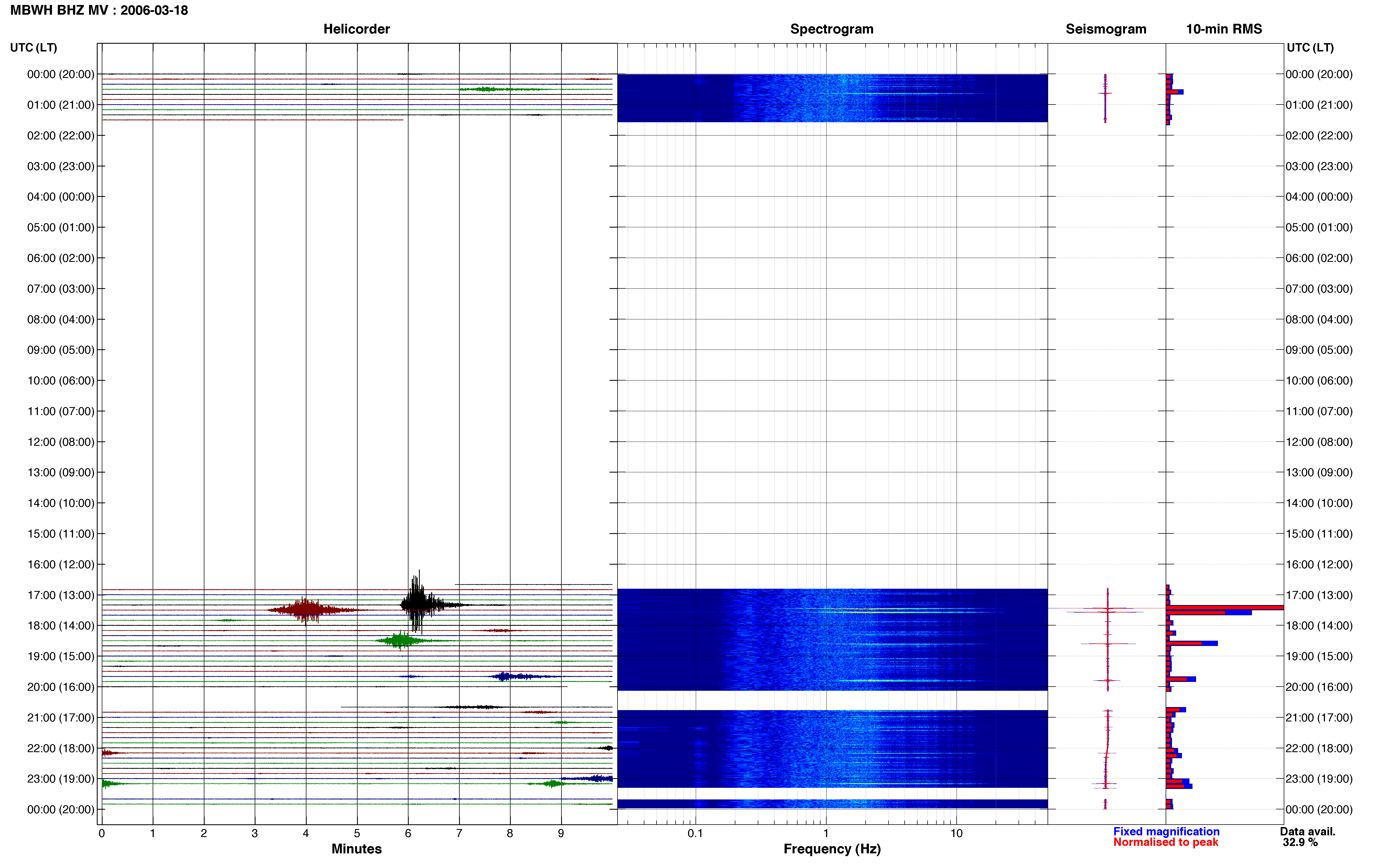Click the left '08:00 (04:00)' time label

click(x=61, y=319)
